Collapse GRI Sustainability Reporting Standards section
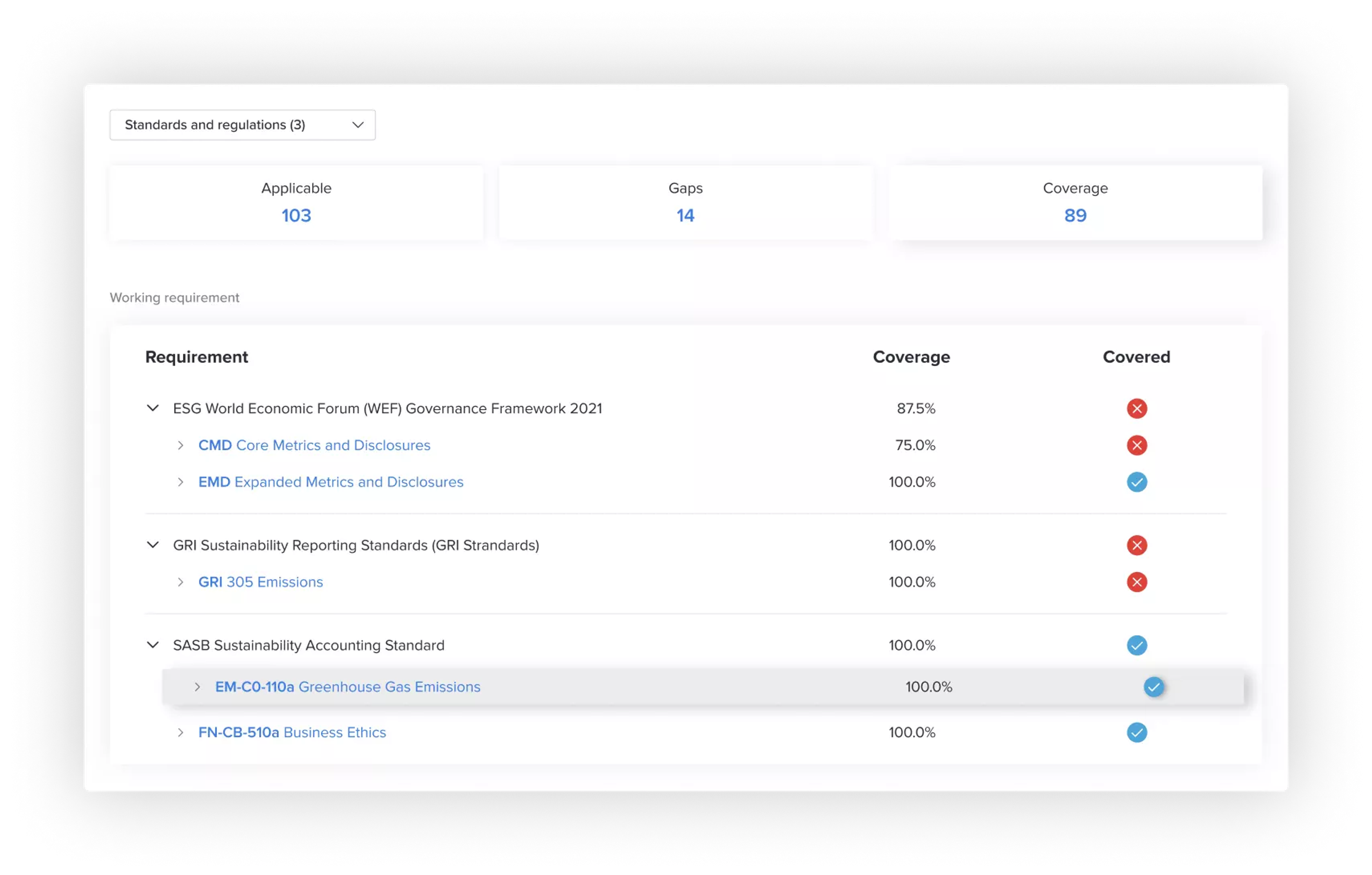 click(x=153, y=545)
